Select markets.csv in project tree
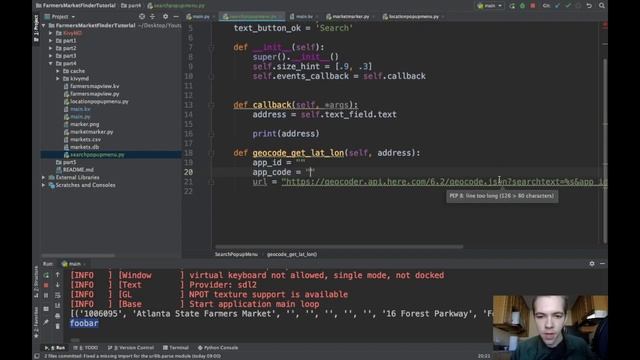Screen dimensions: 640x360 coord(85,140)
